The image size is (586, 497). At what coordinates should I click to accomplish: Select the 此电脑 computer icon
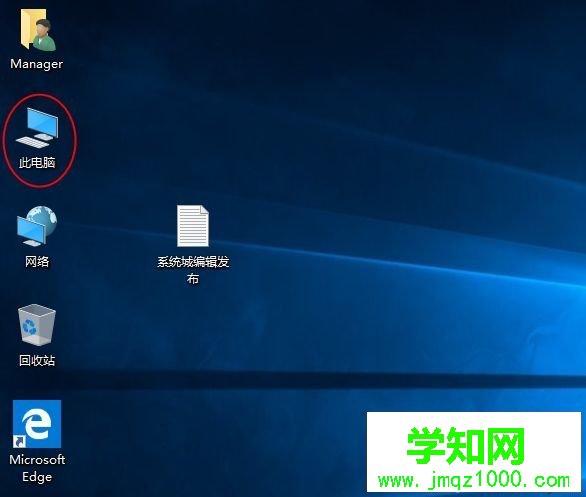[x=37, y=128]
